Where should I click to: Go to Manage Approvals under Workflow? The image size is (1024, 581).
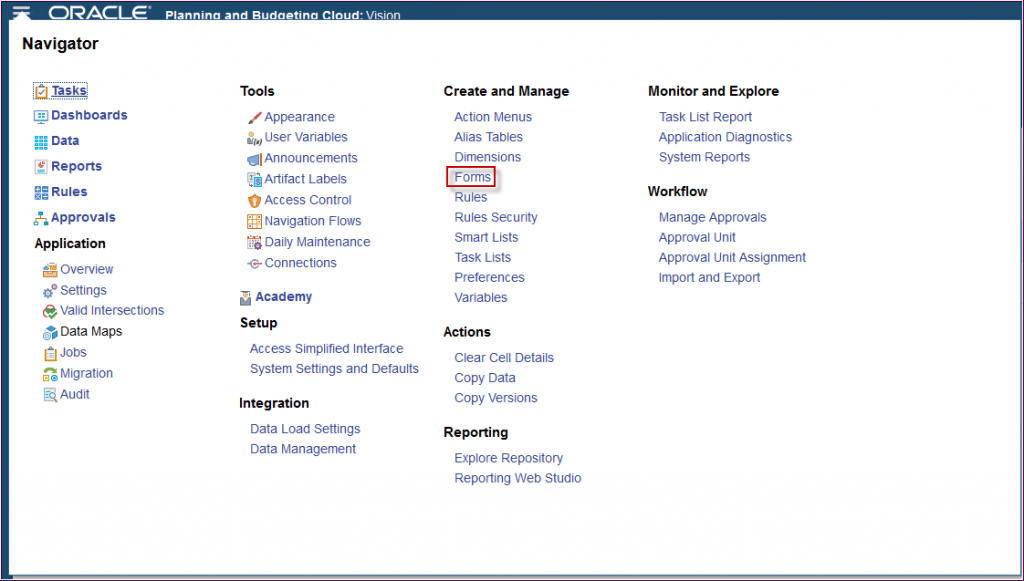[x=712, y=217]
